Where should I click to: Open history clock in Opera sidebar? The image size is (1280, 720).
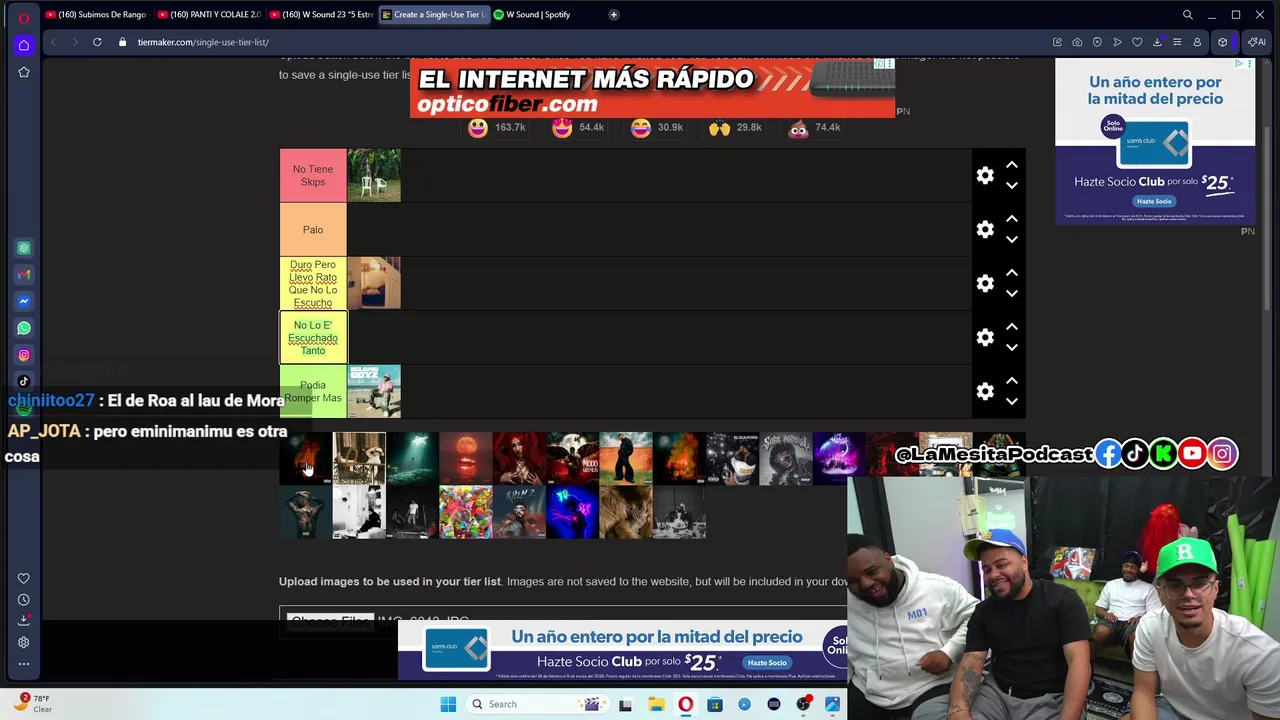pos(24,600)
